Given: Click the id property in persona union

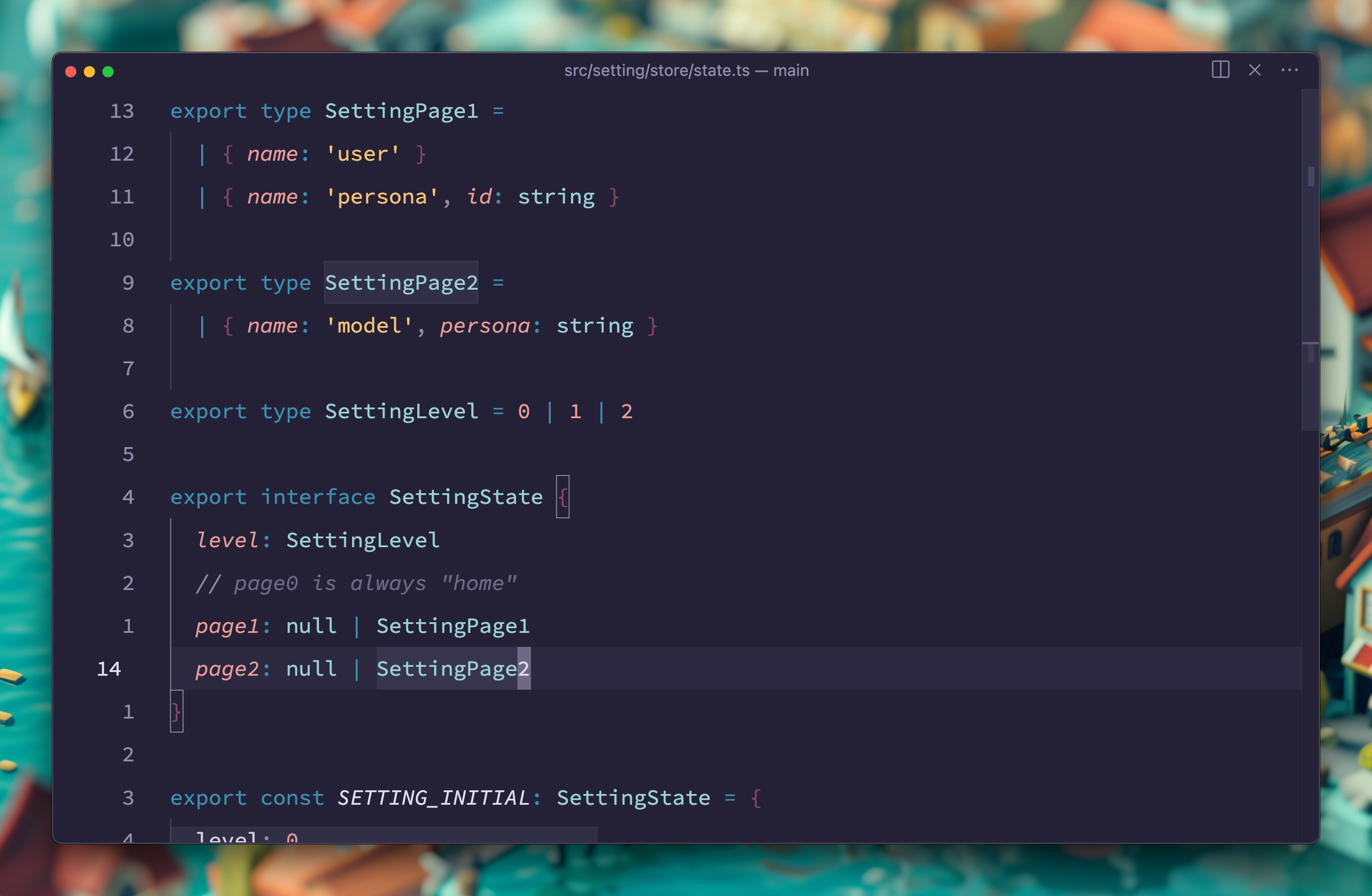Looking at the screenshot, I should click(479, 197).
